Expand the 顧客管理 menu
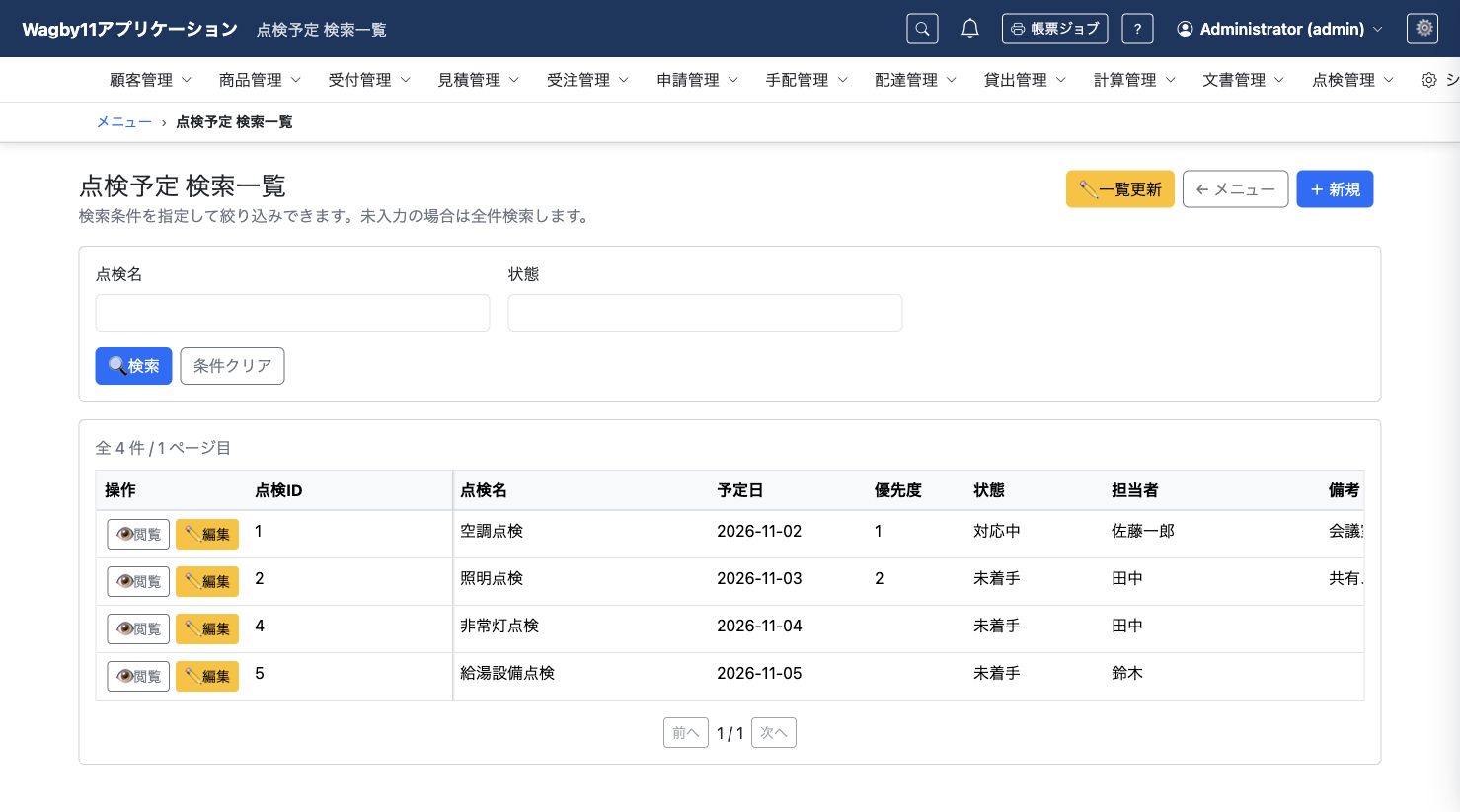Viewport: 1460px width, 812px height. coord(150,80)
